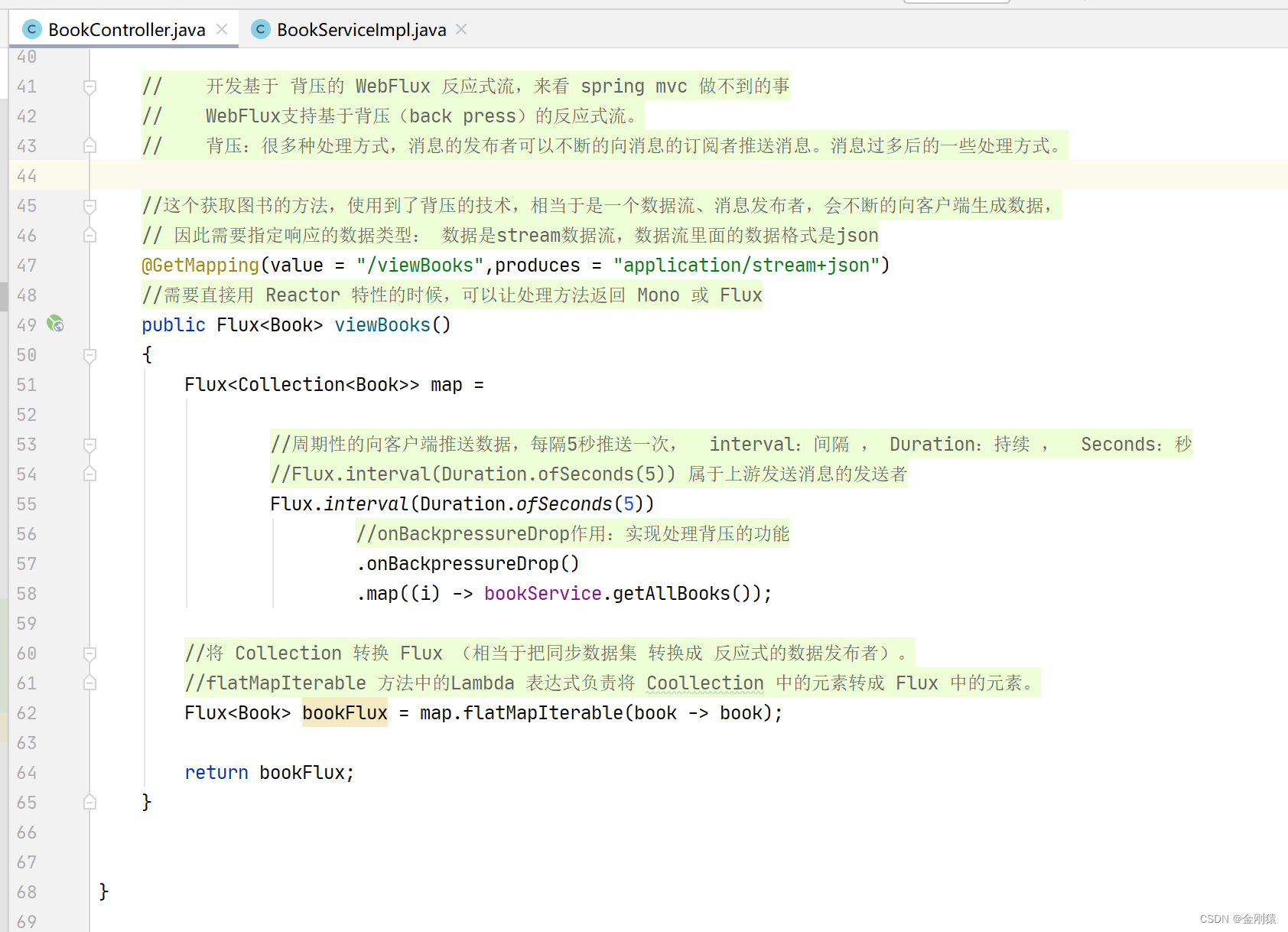Click fold end marker at line 46
Viewport: 1288px width, 932px height.
point(89,235)
